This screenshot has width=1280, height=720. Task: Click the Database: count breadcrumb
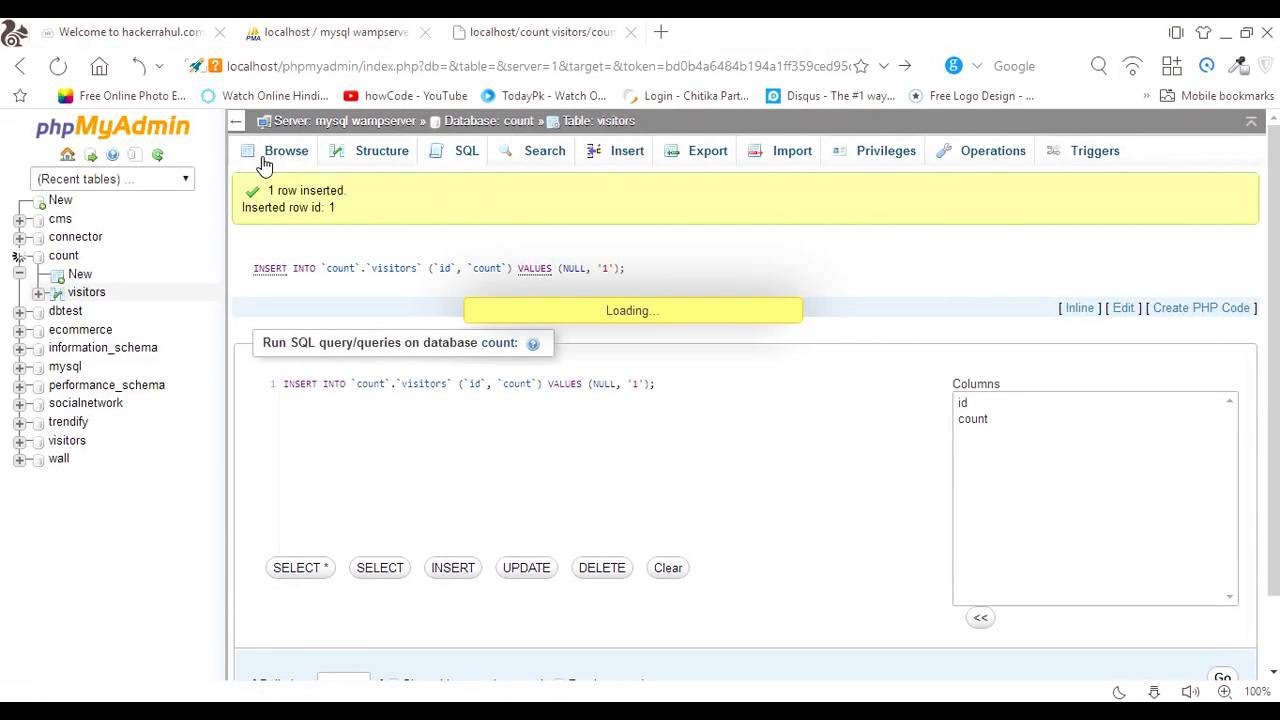pyautogui.click(x=488, y=121)
